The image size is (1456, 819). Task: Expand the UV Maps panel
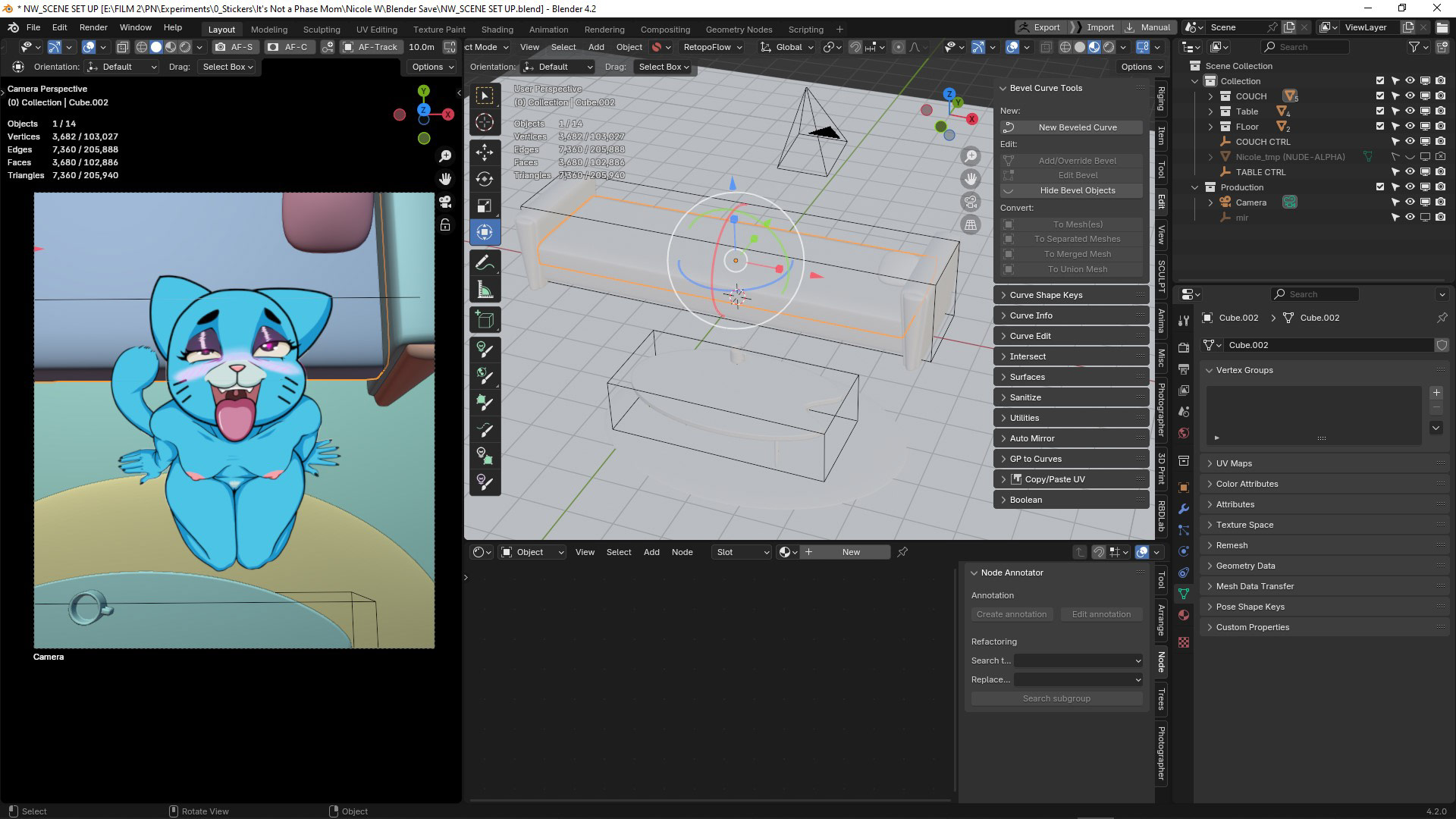point(1234,463)
